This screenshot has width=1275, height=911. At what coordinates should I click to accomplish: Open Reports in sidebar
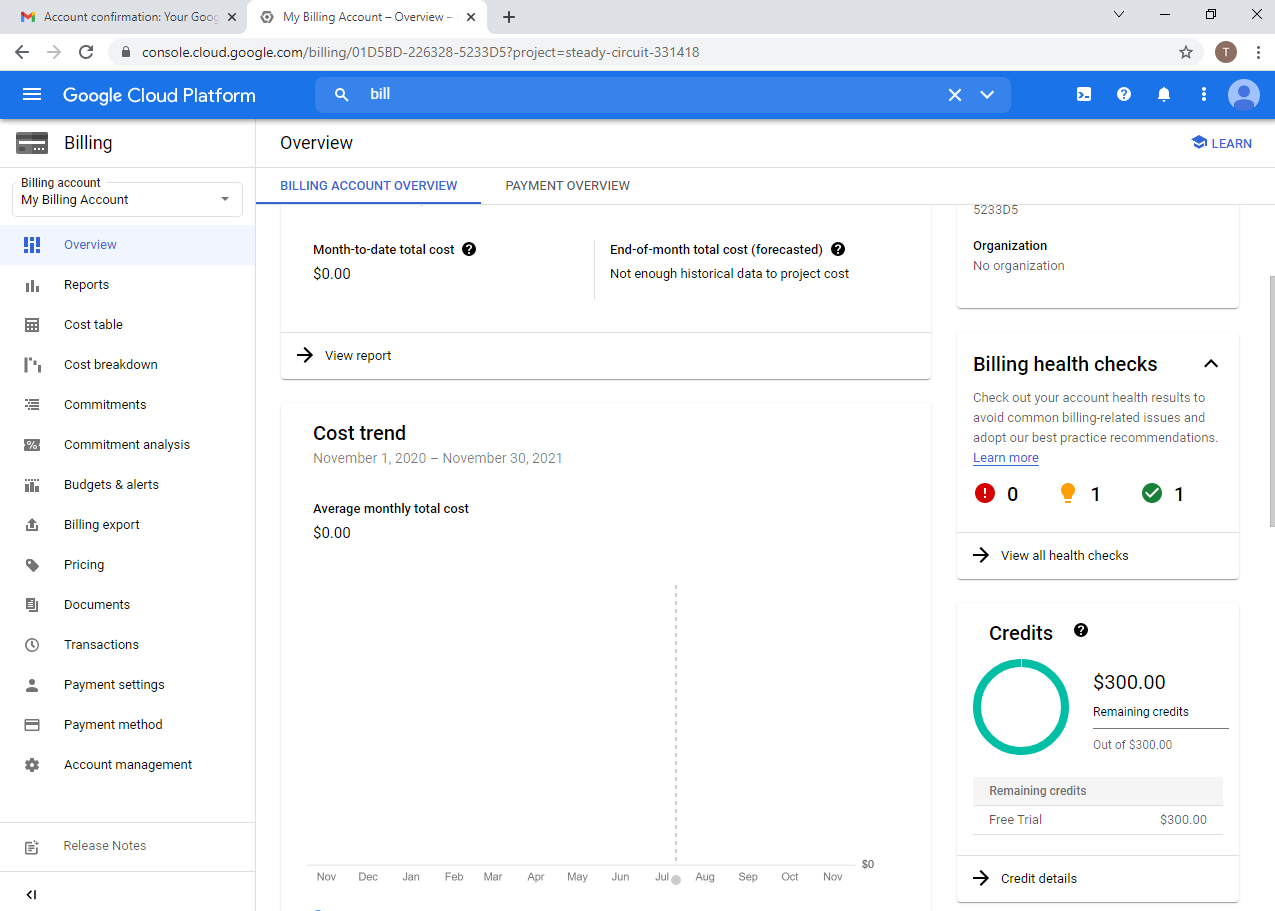128,285
